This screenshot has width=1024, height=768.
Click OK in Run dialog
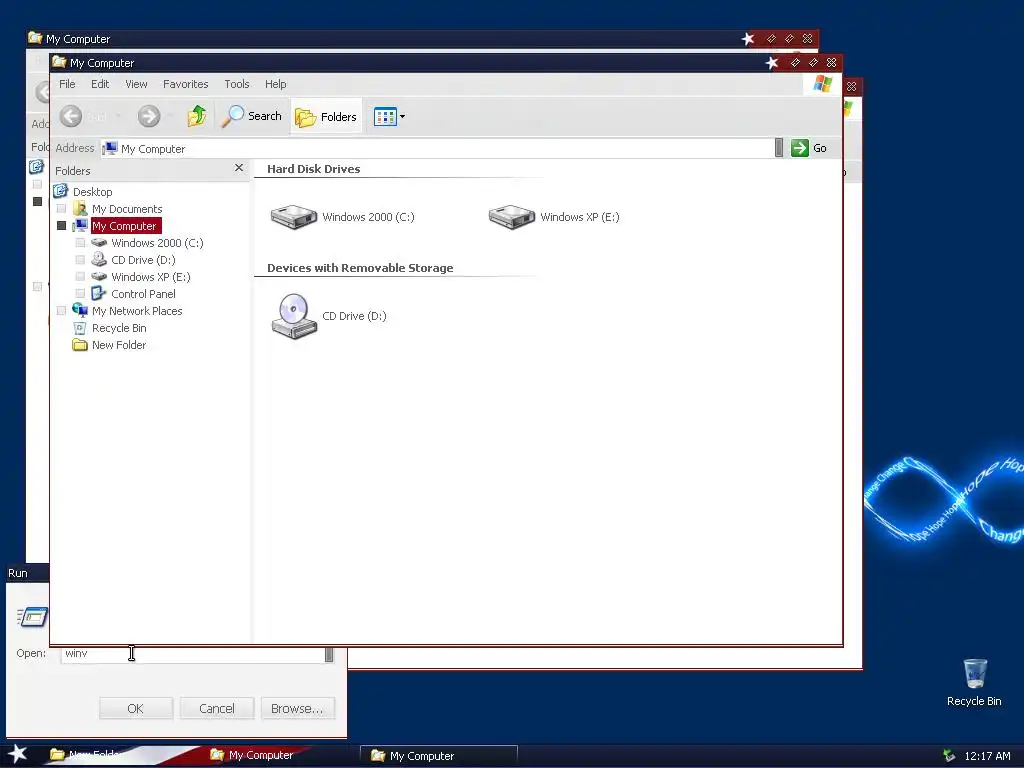tap(136, 708)
